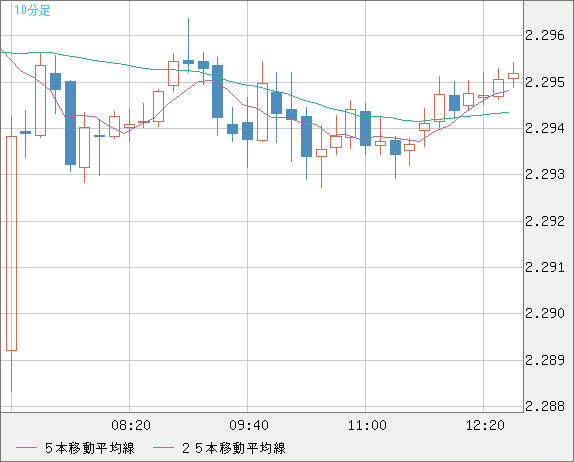Click the 2.296 price axis label

(x=545, y=36)
